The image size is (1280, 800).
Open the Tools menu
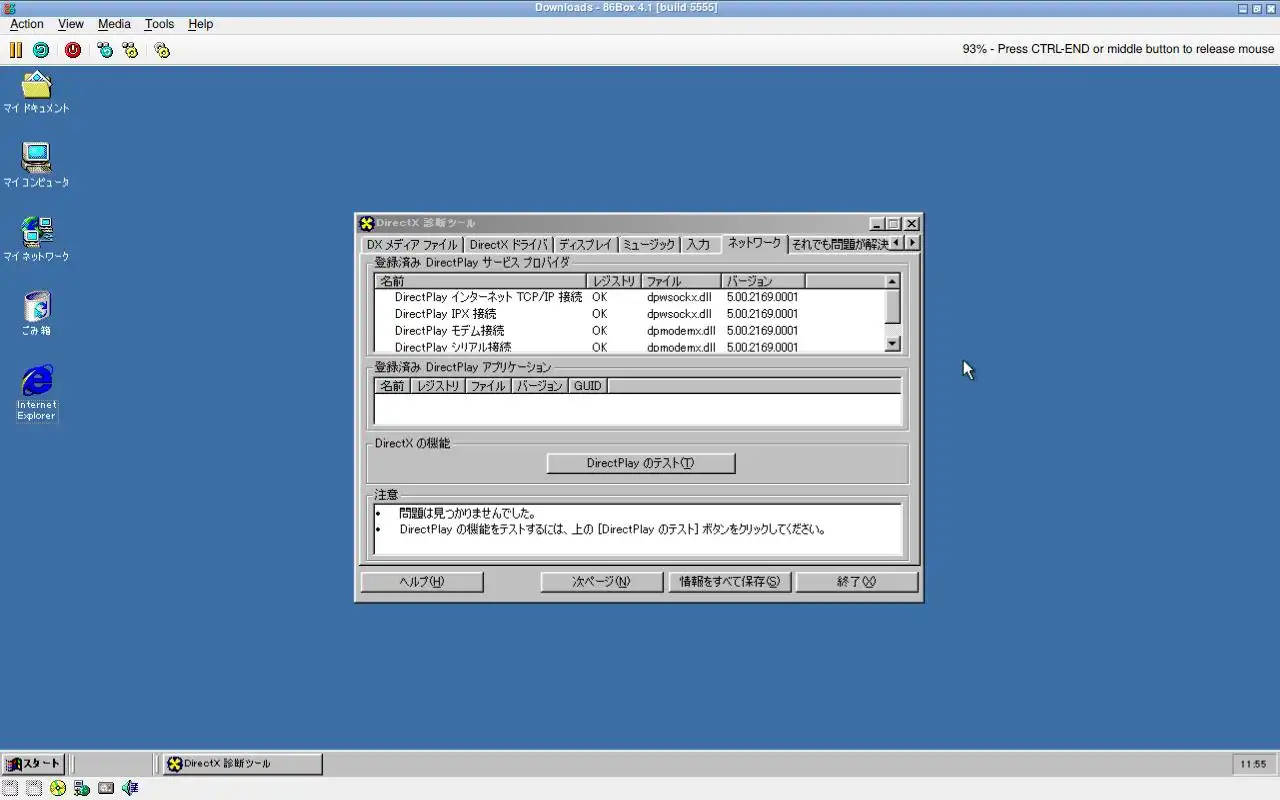(159, 24)
